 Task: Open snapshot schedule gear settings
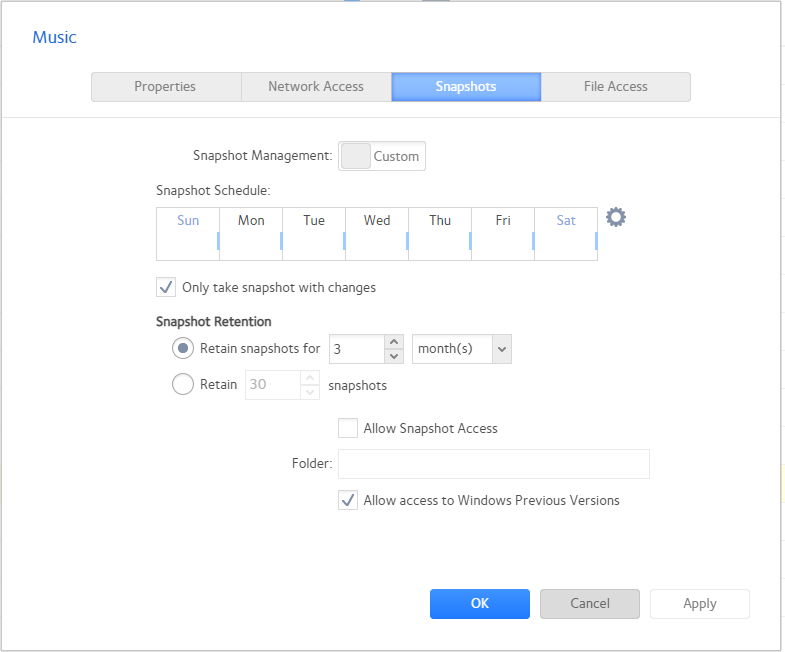pos(616,217)
